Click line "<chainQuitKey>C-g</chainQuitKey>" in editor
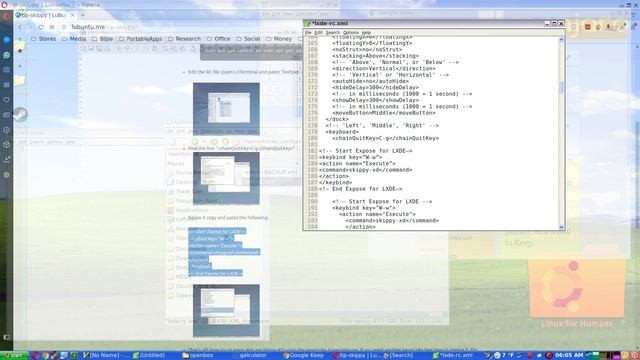Viewport: 640px width, 360px height. pos(385,138)
